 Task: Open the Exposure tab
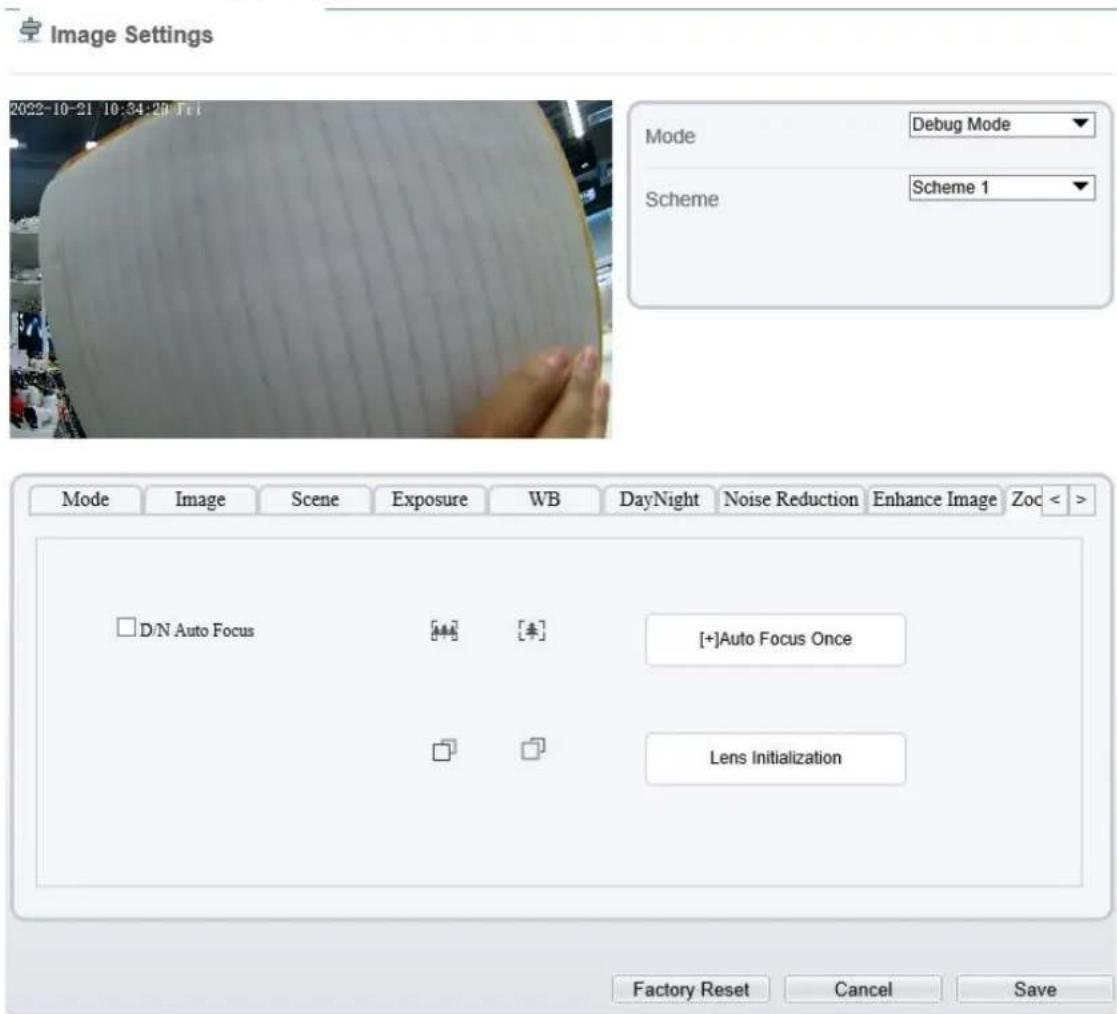click(x=430, y=500)
